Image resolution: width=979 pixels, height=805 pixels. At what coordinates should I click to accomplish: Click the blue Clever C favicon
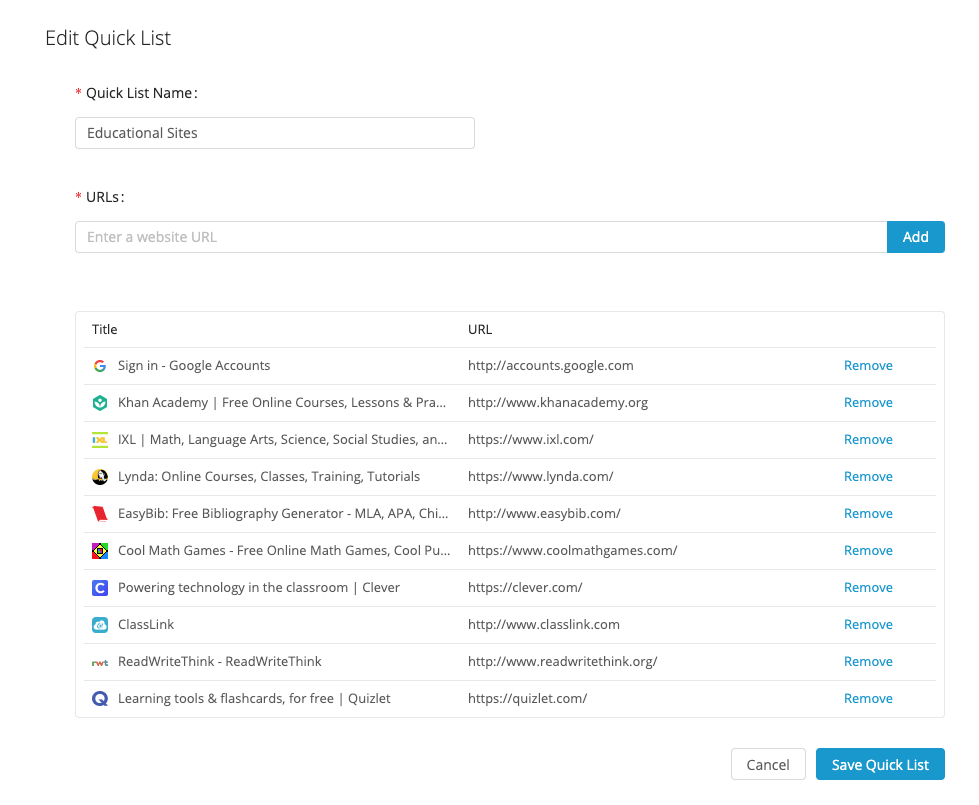[x=100, y=588]
